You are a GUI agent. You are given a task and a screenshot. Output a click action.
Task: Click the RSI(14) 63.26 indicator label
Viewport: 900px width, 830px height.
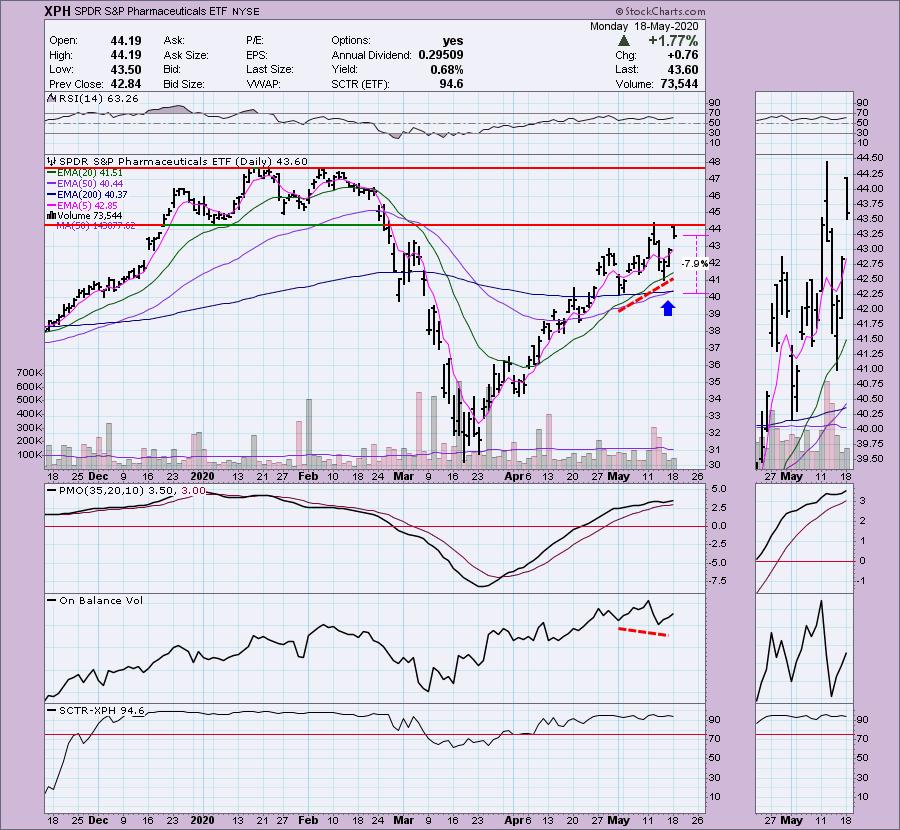98,99
